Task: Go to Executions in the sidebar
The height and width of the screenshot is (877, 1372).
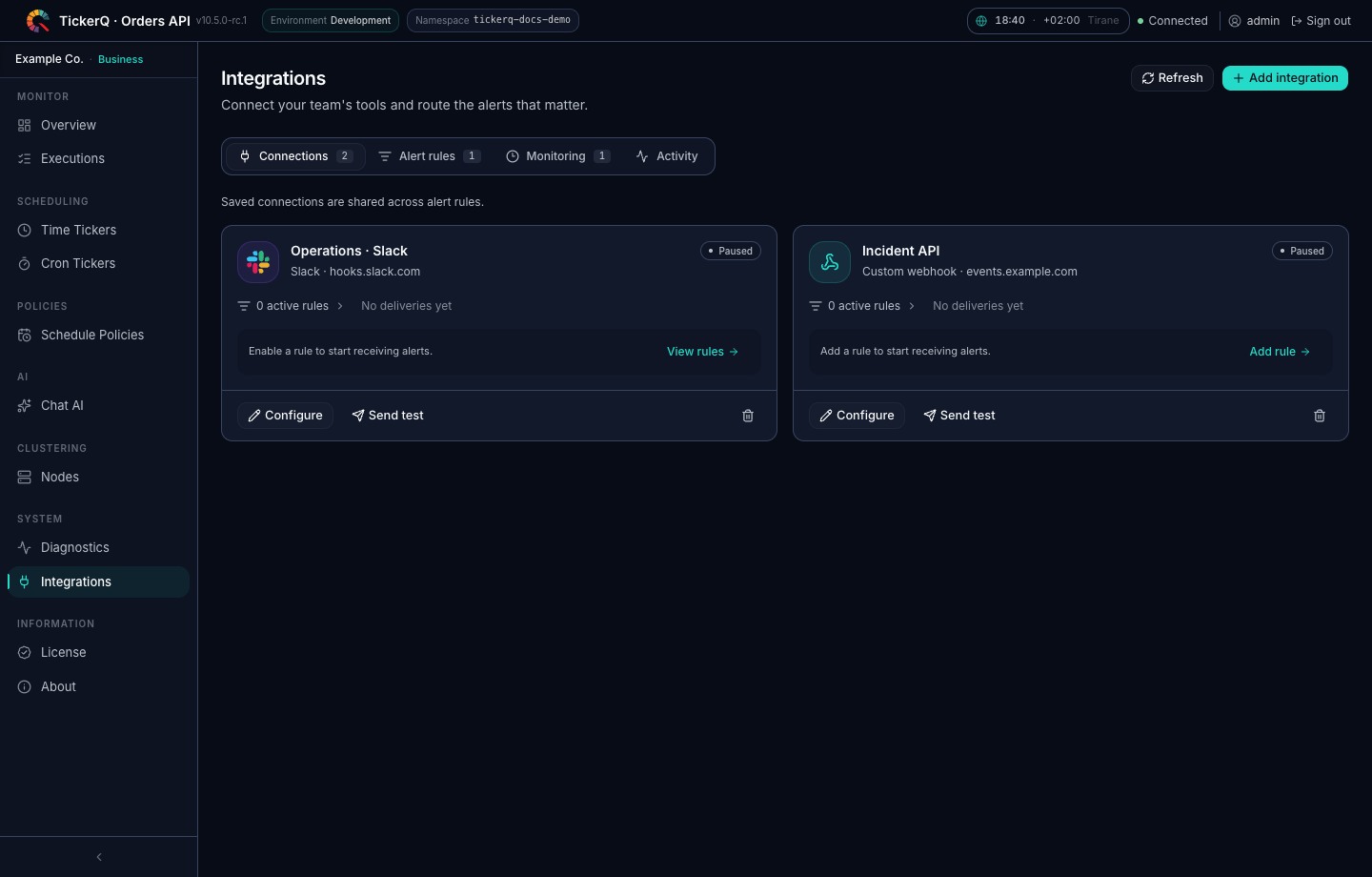Action: click(99, 158)
